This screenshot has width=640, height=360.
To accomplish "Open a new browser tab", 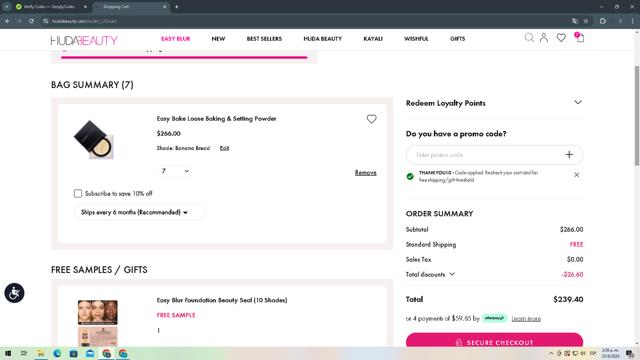I will click(x=176, y=7).
